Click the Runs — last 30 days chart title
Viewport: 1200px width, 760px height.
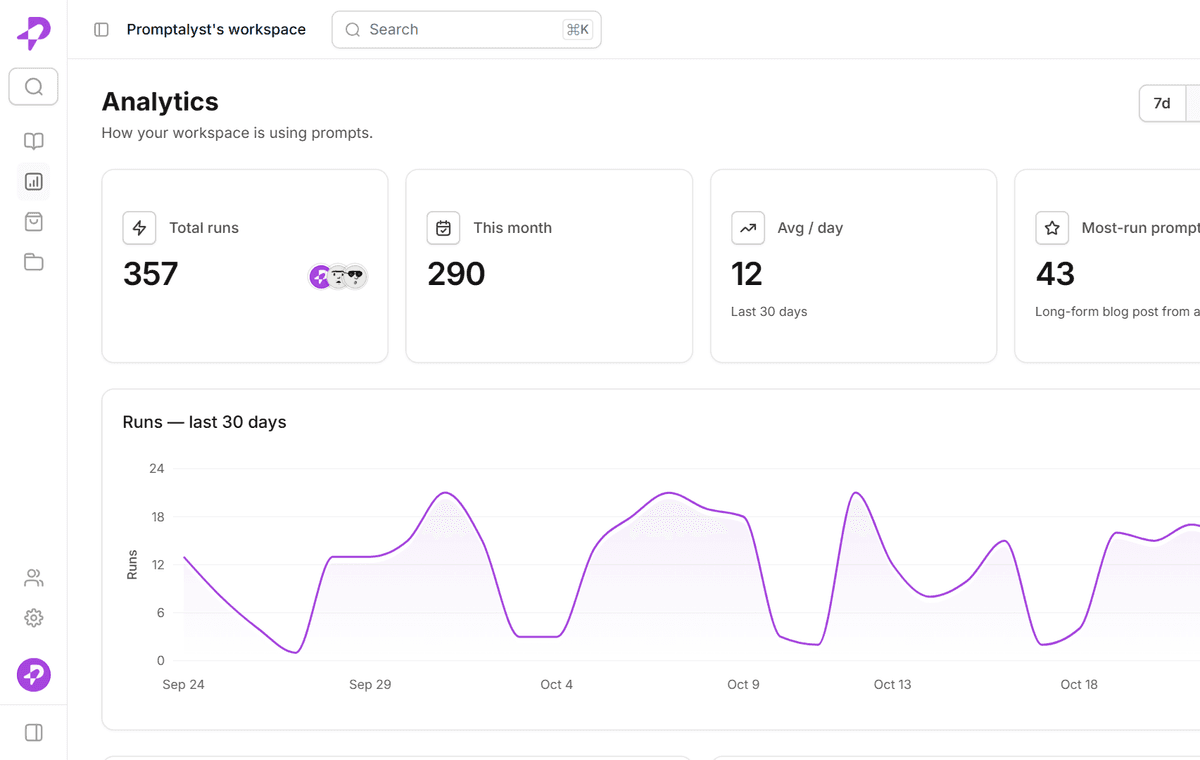205,422
